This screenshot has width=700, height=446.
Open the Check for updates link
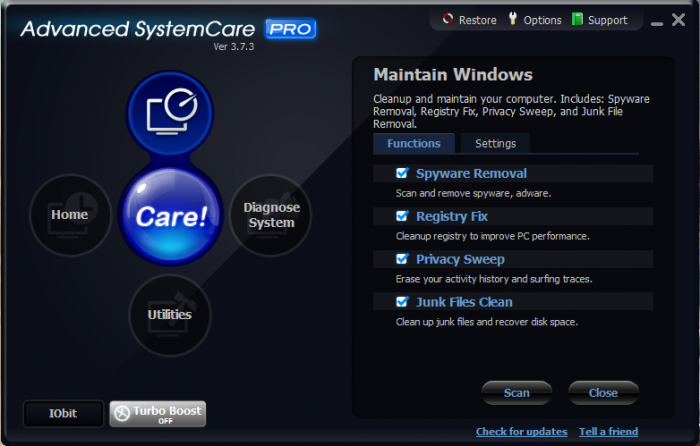point(521,432)
